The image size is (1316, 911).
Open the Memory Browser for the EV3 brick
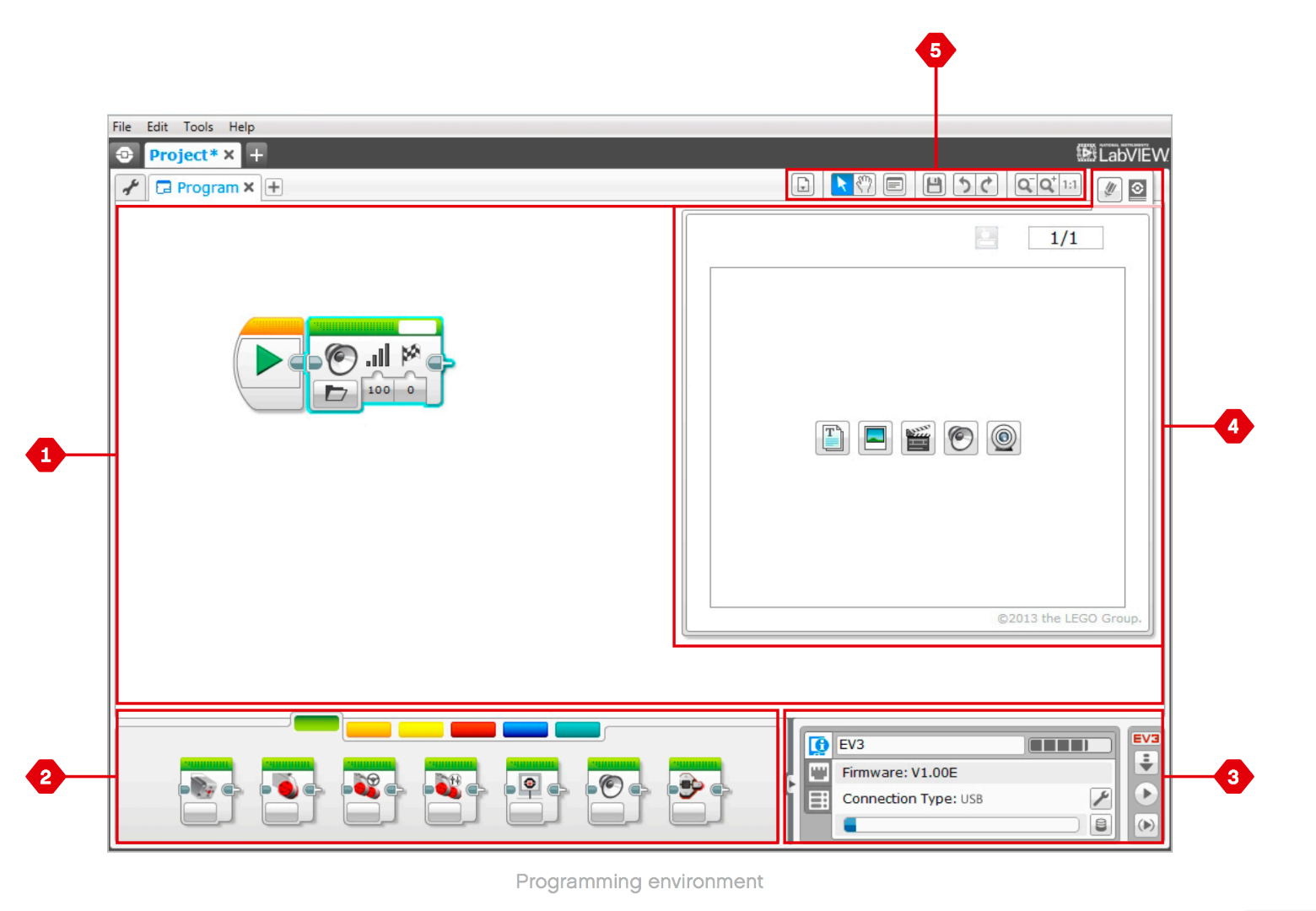pyautogui.click(x=1101, y=824)
